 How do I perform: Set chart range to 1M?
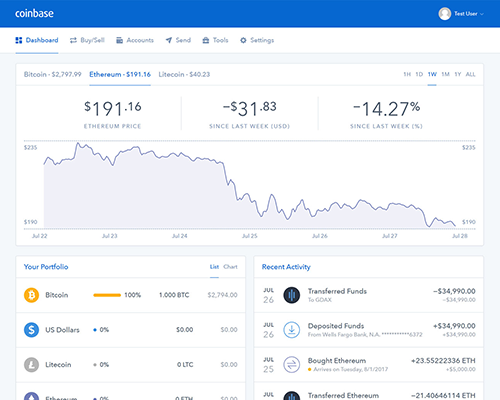coord(445,74)
